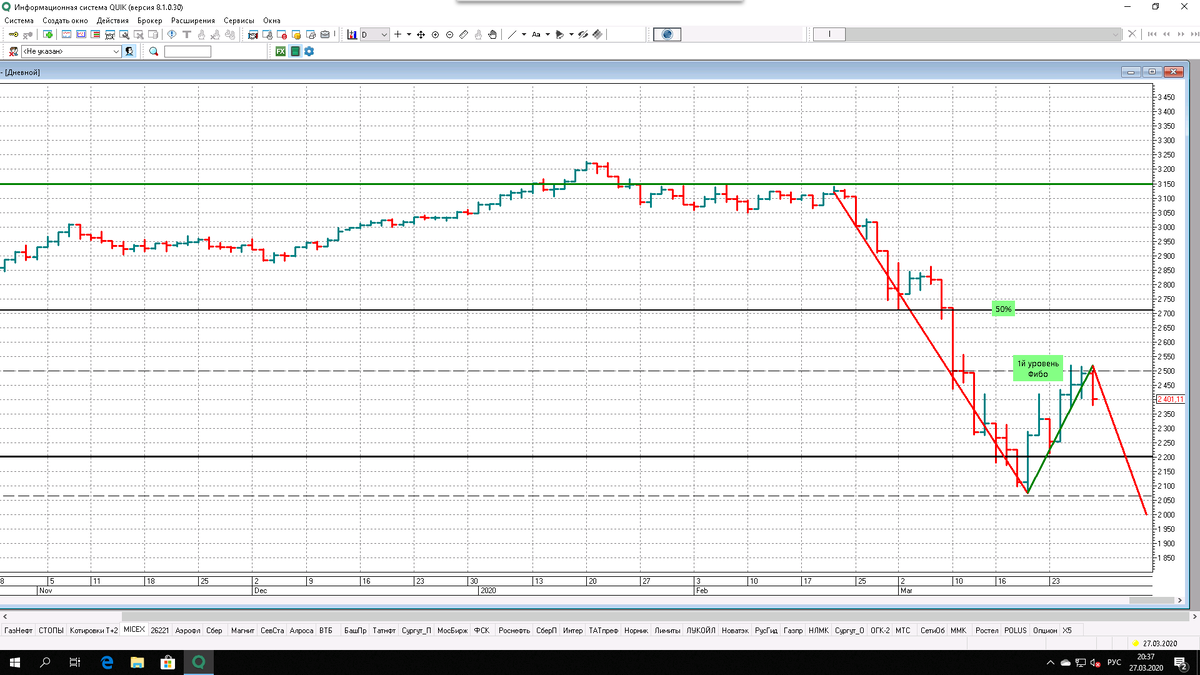The width and height of the screenshot is (1200, 675).
Task: Select the Aa text label tool
Action: tap(536, 35)
